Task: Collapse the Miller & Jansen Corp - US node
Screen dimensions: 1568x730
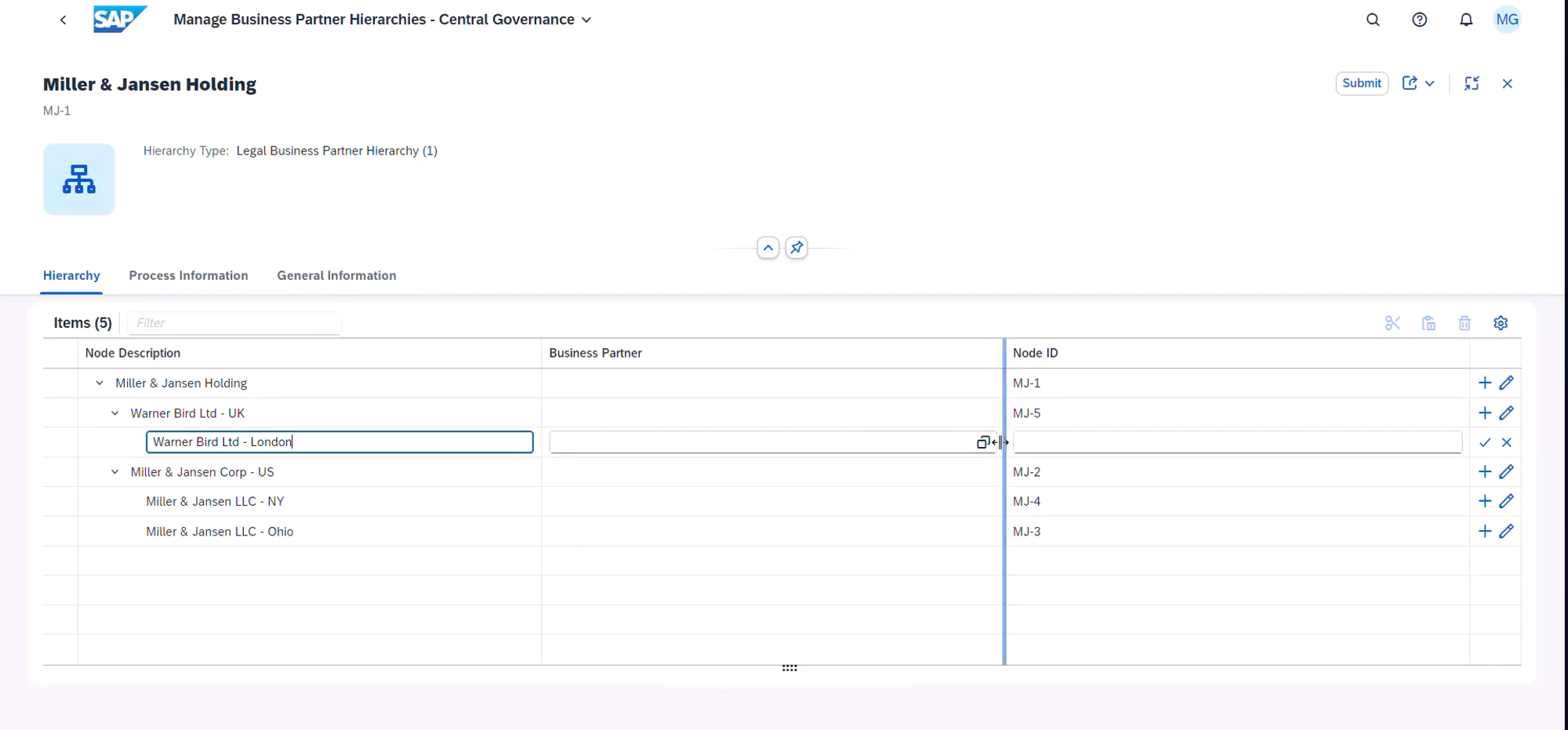Action: 115,472
